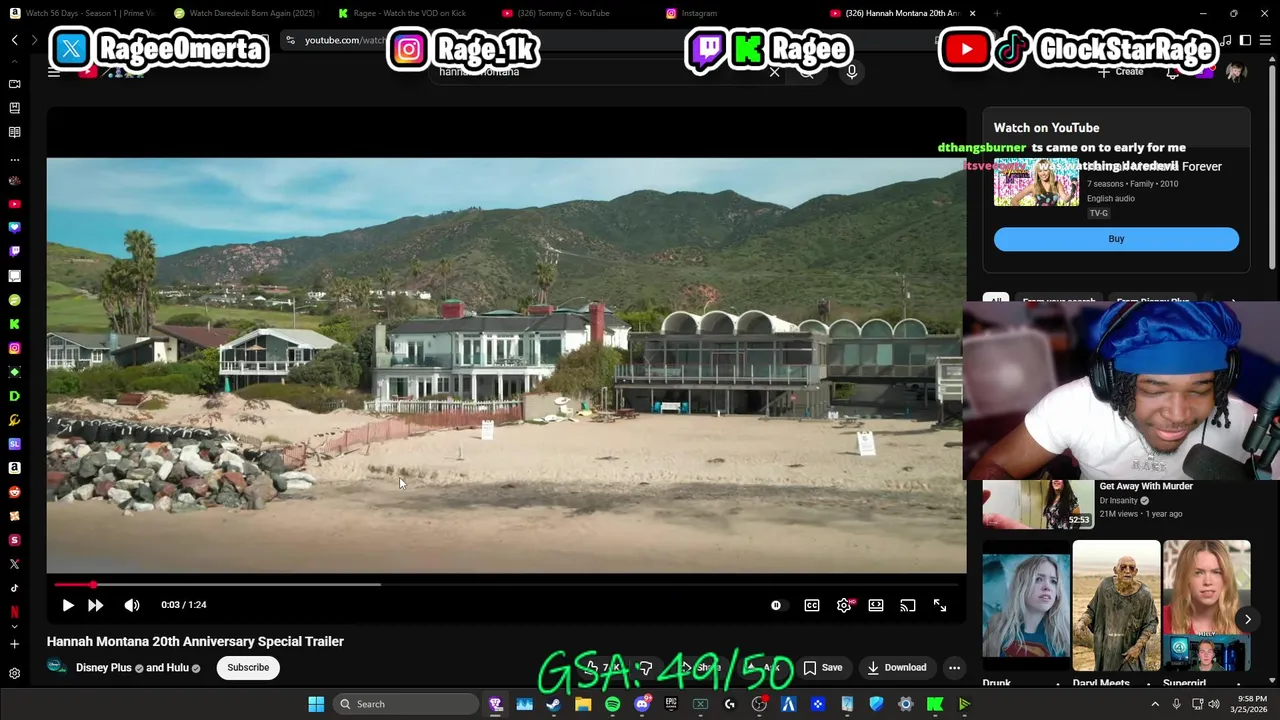Screen dimensions: 1280x720
Task: Open Amazon in the browser sidebar
Action: (x=14, y=468)
